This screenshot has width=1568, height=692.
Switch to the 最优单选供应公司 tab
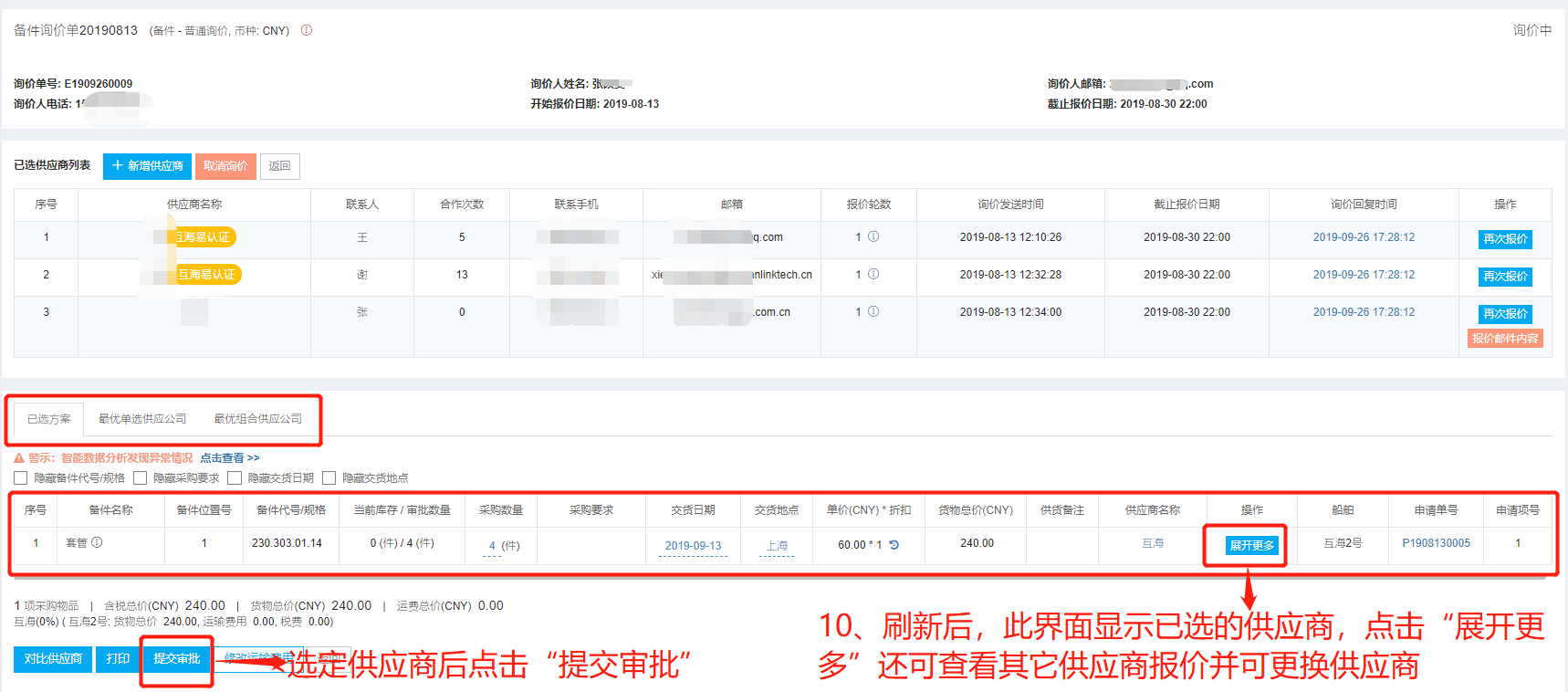click(142, 419)
